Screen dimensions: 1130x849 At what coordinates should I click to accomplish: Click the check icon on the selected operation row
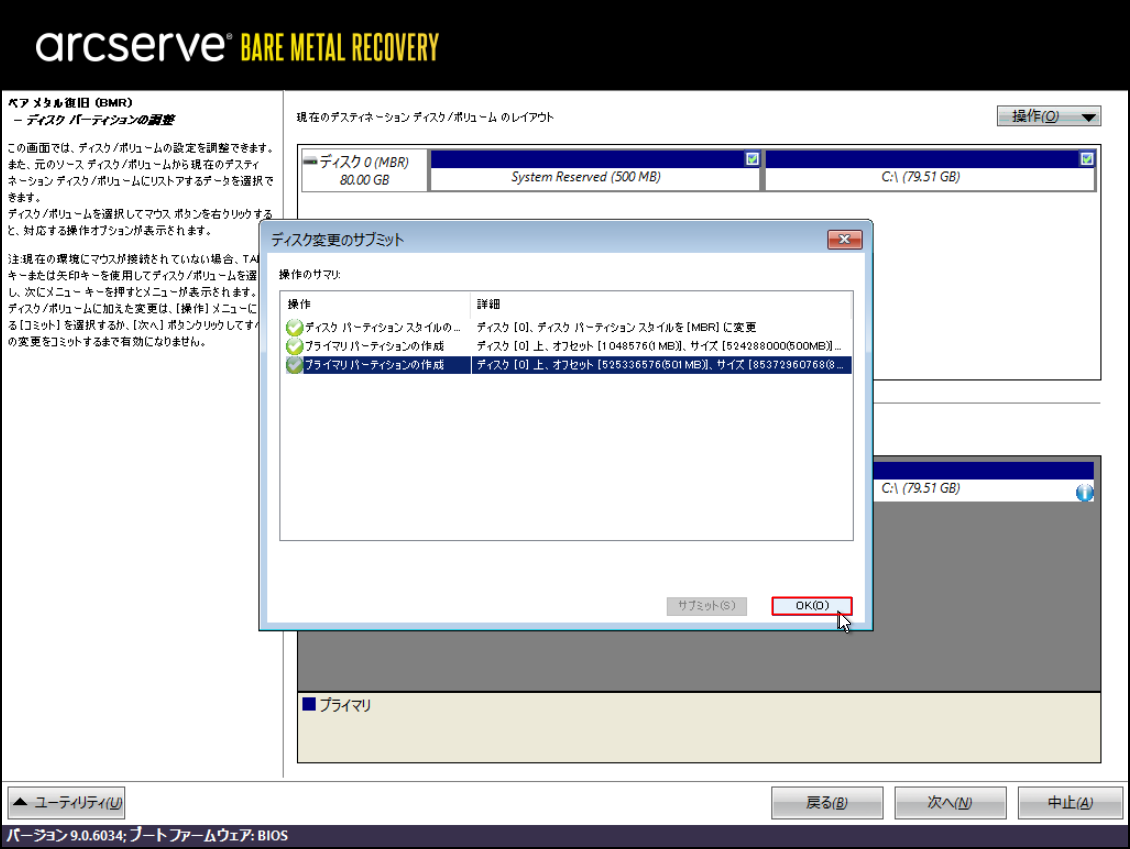coord(294,366)
